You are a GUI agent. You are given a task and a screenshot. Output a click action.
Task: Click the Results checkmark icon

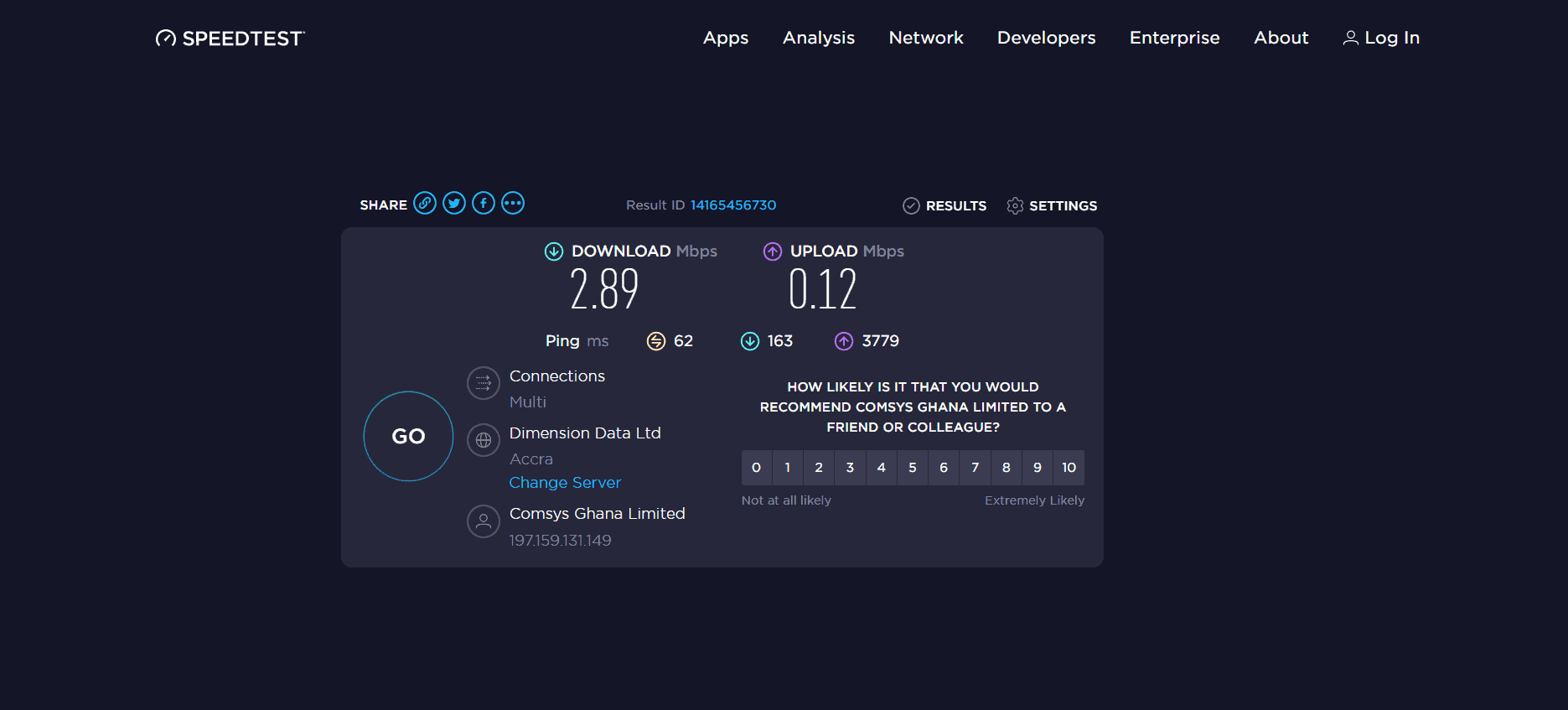tap(911, 206)
